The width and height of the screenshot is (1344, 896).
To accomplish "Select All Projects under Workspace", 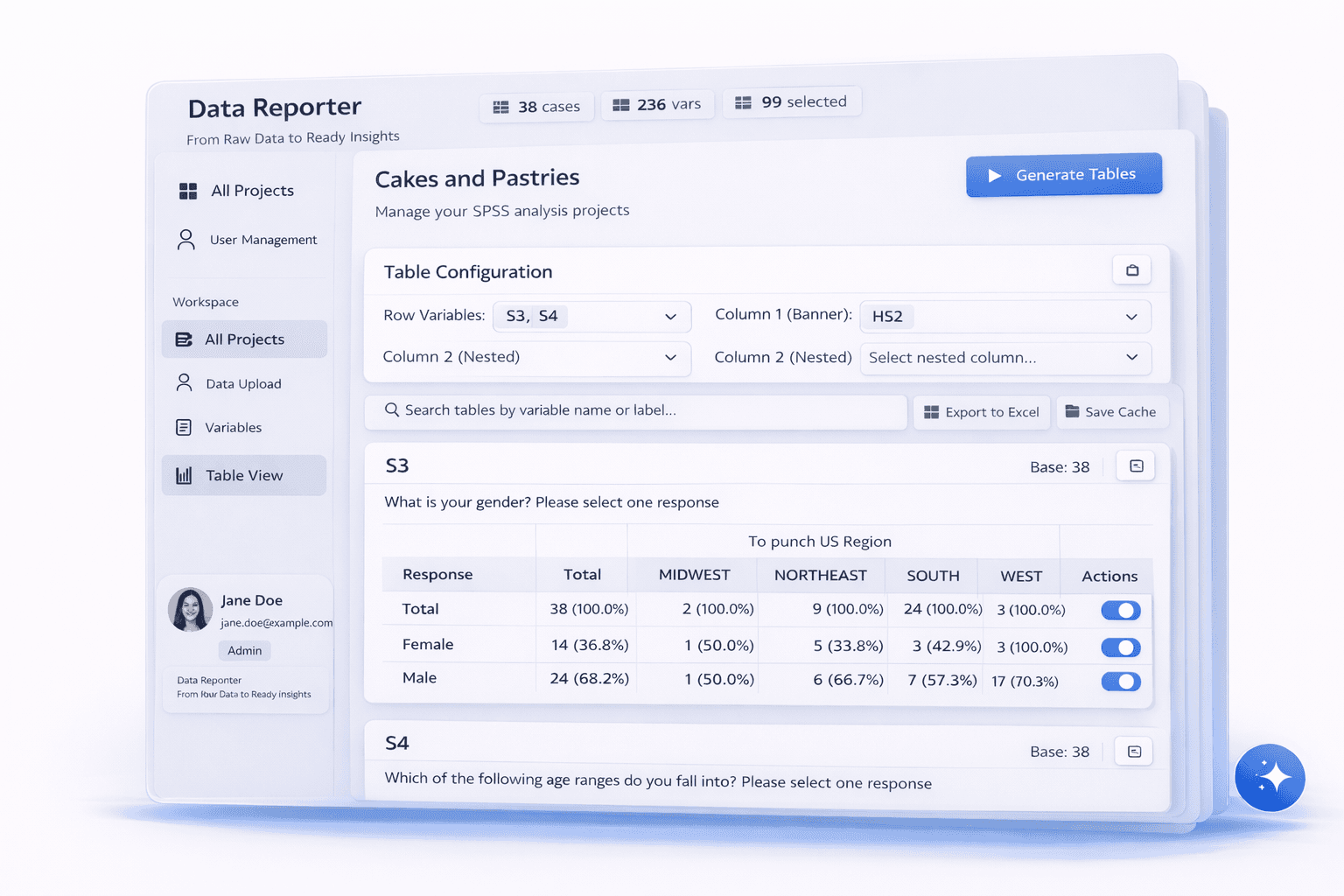I will click(x=244, y=339).
